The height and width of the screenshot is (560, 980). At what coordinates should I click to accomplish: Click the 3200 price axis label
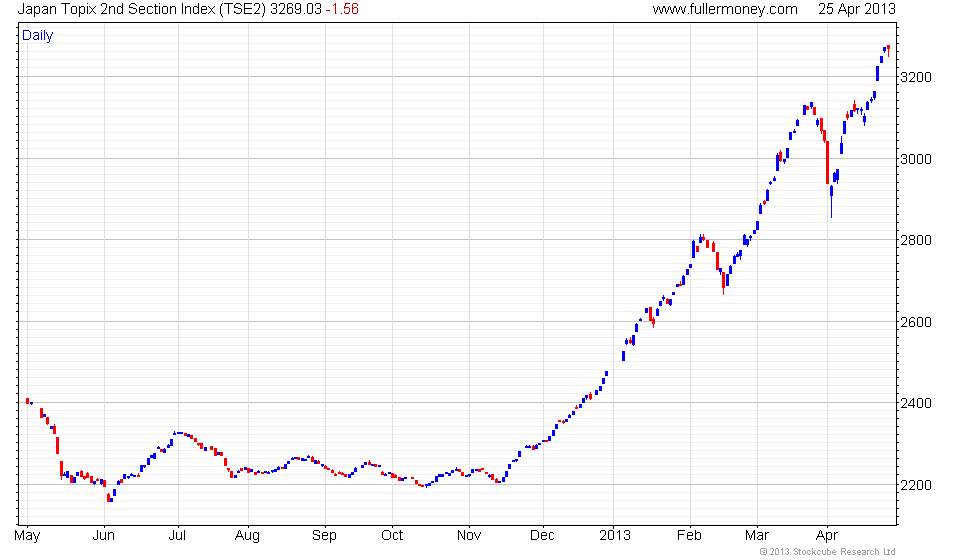915,78
